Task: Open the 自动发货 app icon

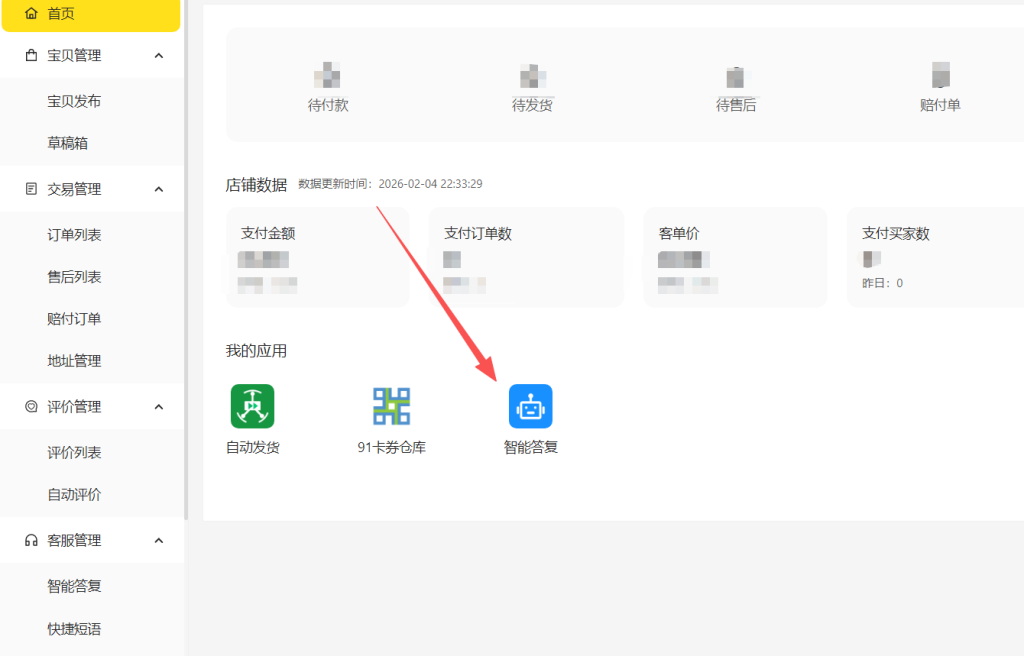Action: pyautogui.click(x=252, y=406)
